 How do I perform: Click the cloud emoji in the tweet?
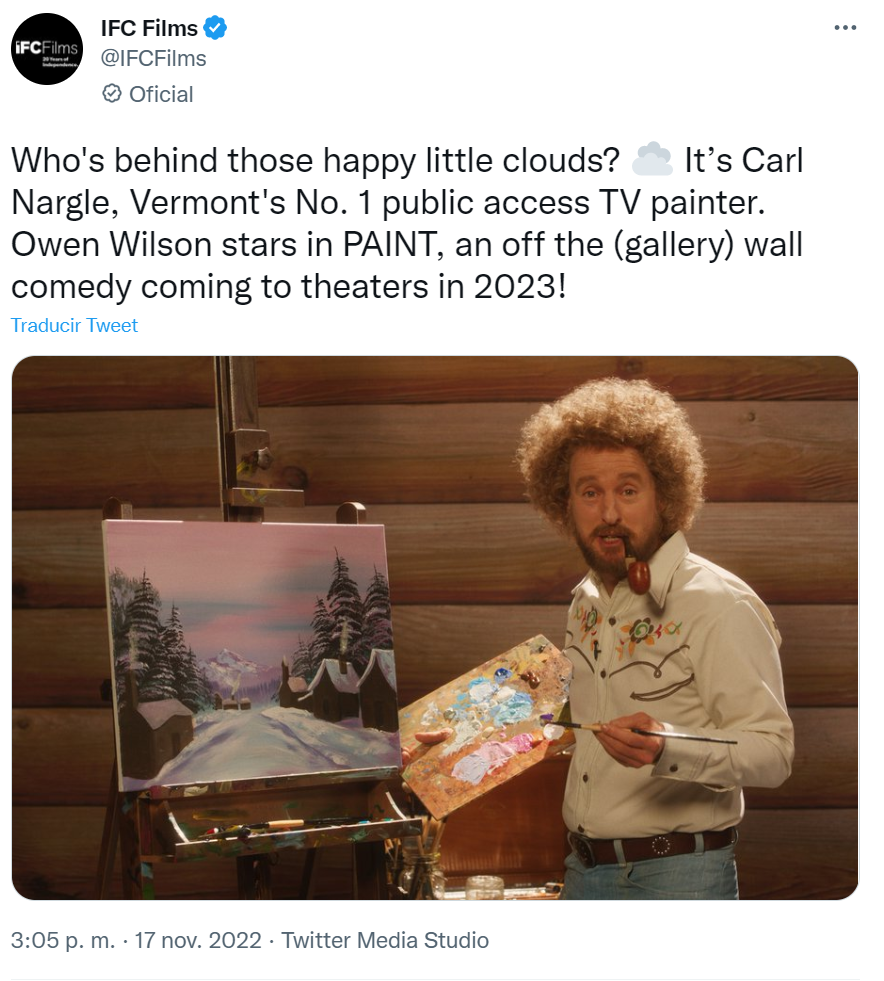pyautogui.click(x=651, y=160)
